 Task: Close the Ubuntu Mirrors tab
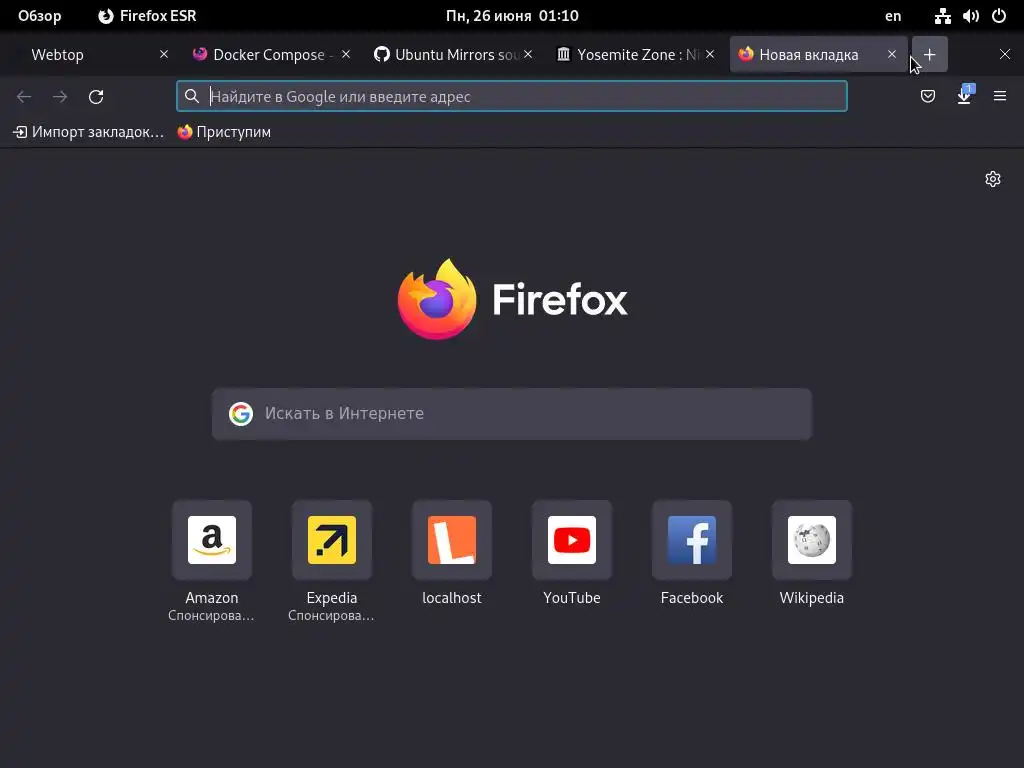pos(528,55)
